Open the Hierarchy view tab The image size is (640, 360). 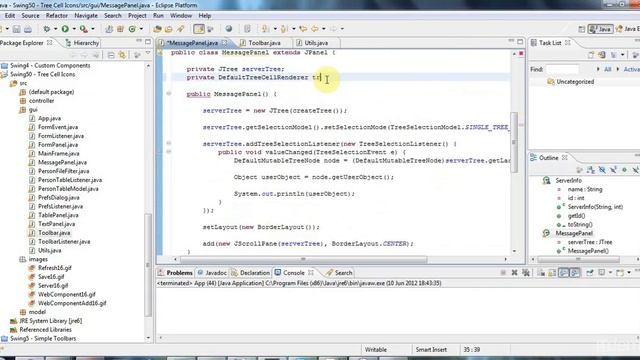82,43
